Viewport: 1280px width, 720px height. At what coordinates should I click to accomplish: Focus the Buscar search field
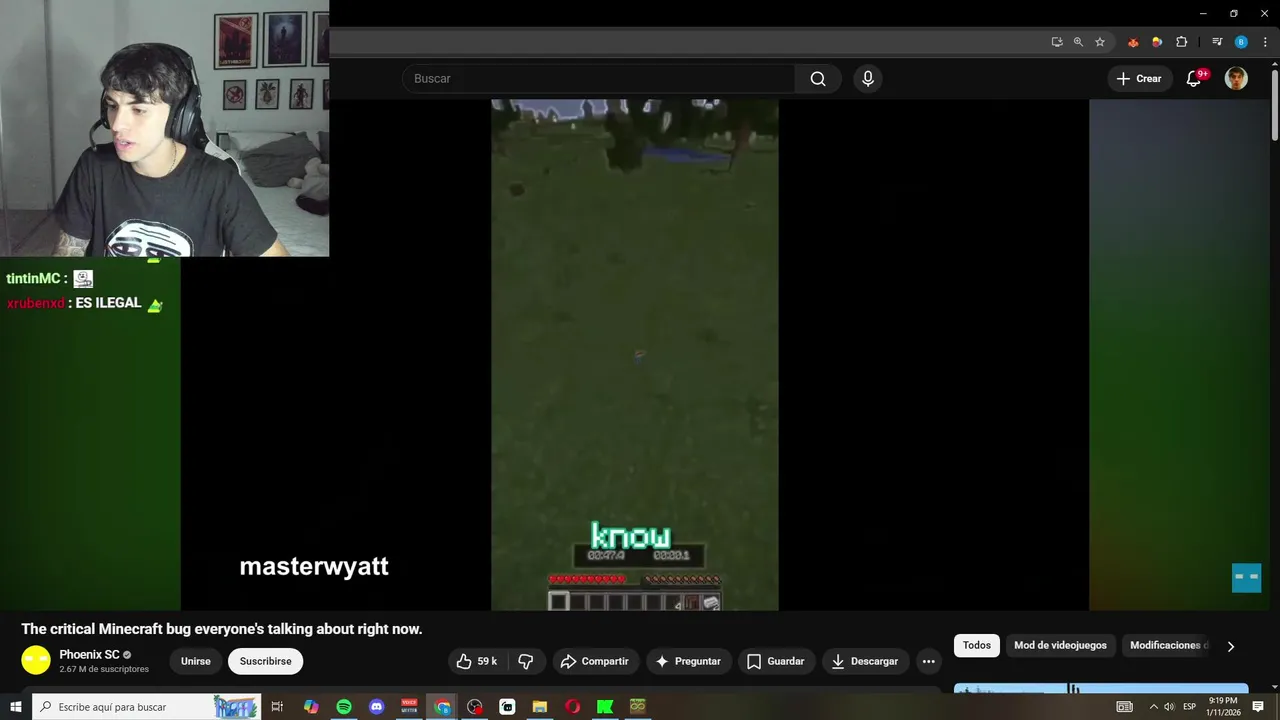pyautogui.click(x=598, y=79)
